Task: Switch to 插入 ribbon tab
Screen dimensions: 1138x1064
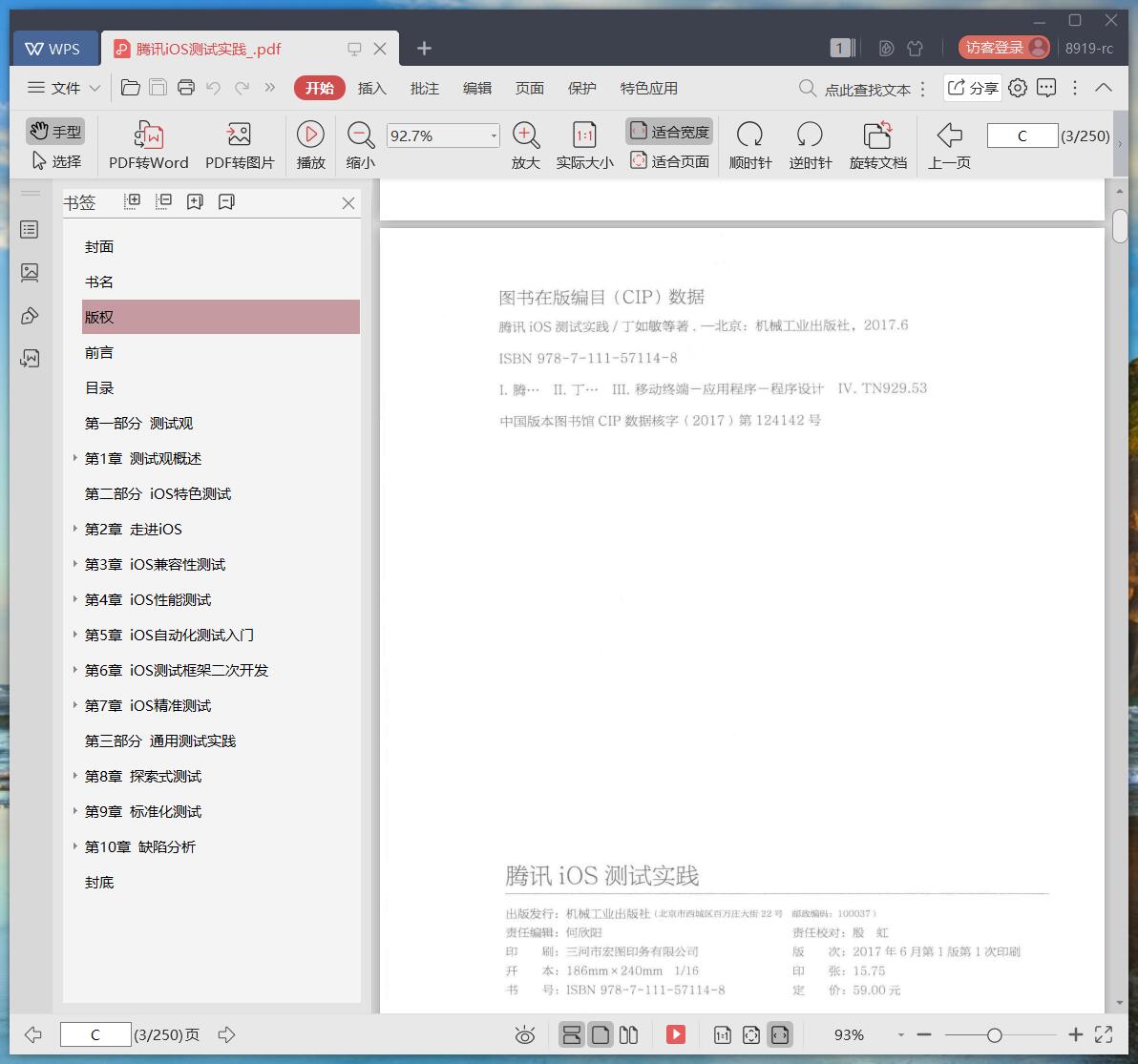Action: click(x=371, y=88)
